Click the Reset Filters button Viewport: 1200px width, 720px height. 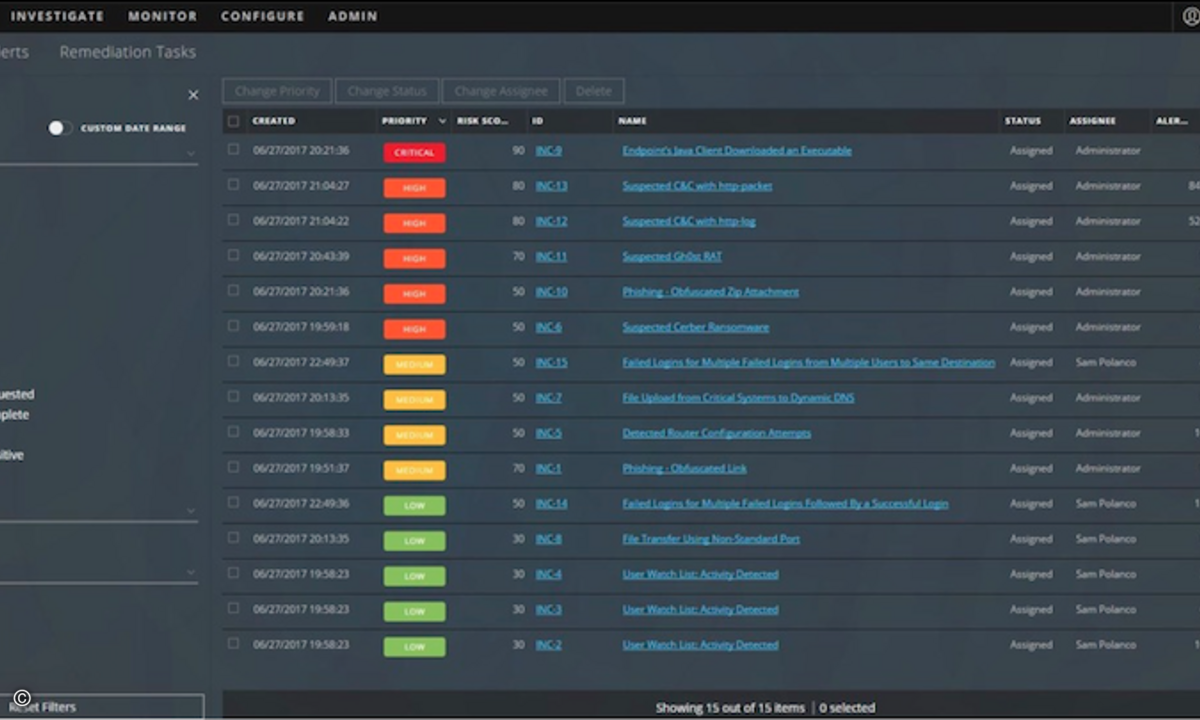click(100, 707)
